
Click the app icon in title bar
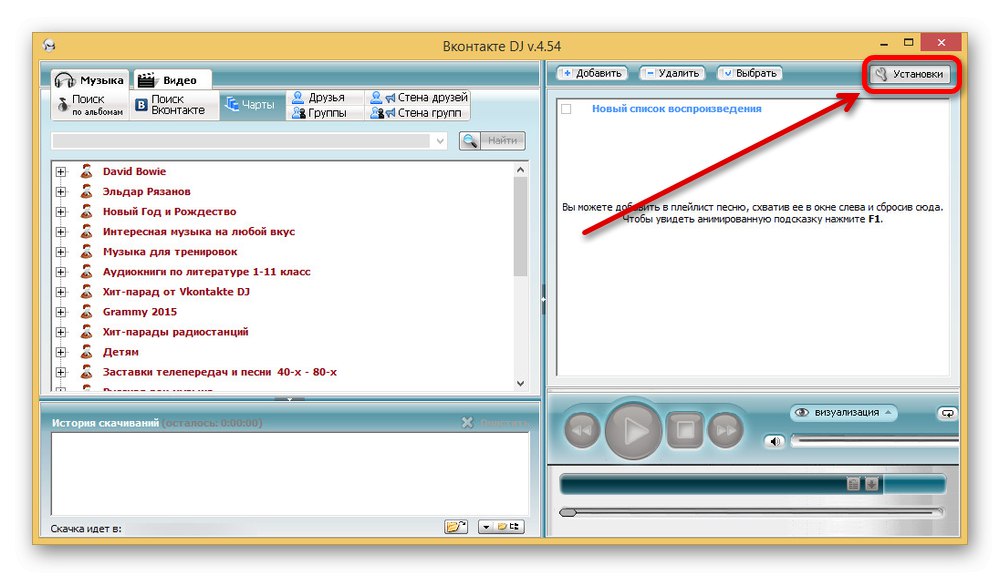(50, 45)
